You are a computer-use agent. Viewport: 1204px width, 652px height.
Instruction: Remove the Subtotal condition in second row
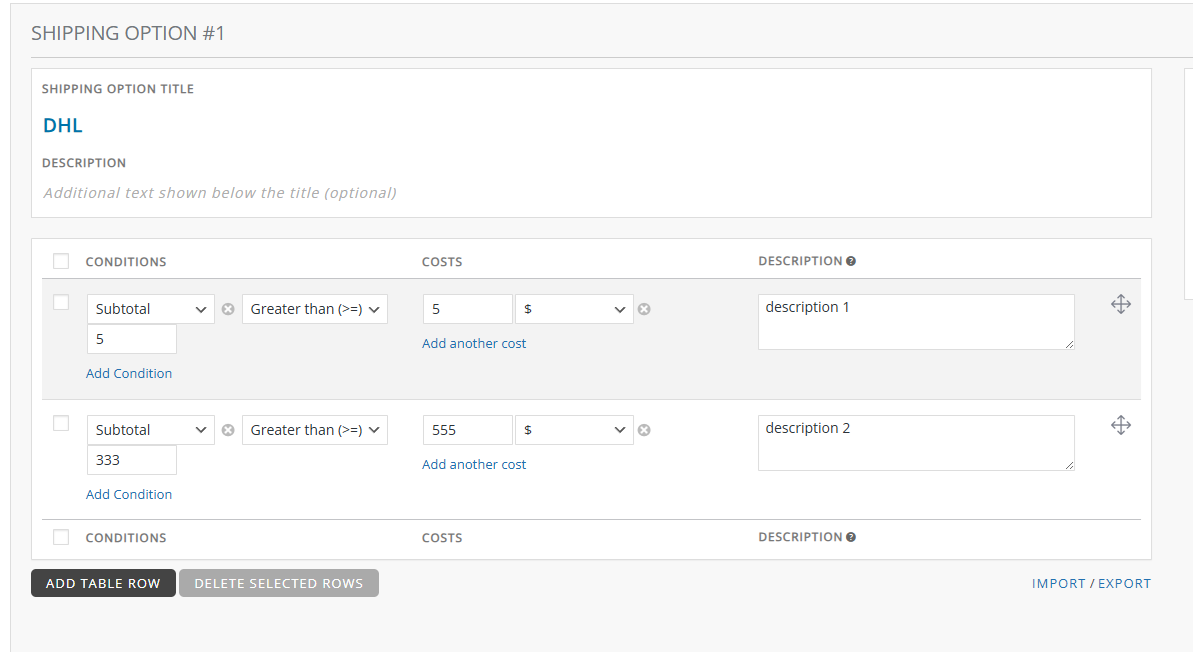click(228, 431)
